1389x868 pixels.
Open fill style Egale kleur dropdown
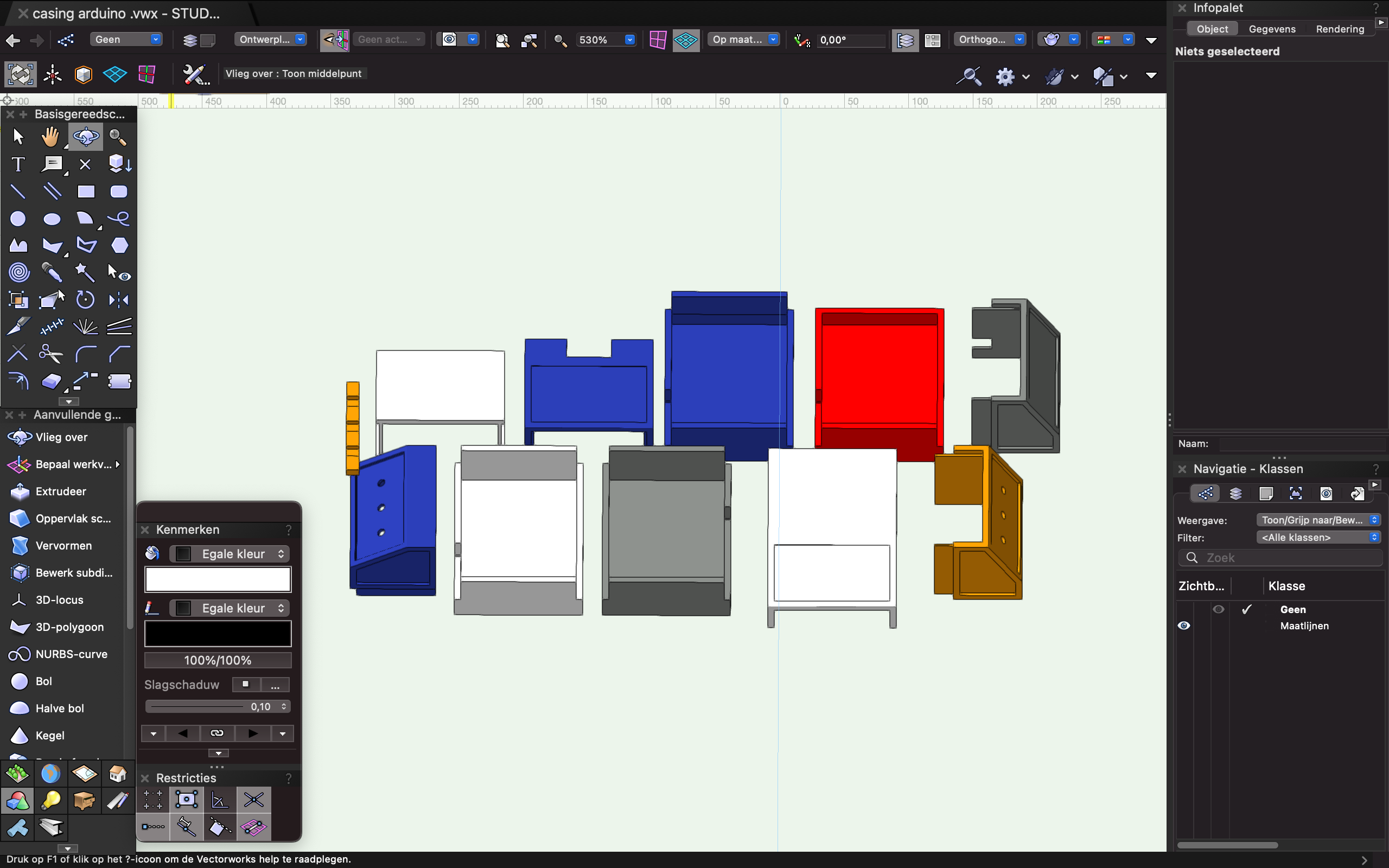point(230,554)
